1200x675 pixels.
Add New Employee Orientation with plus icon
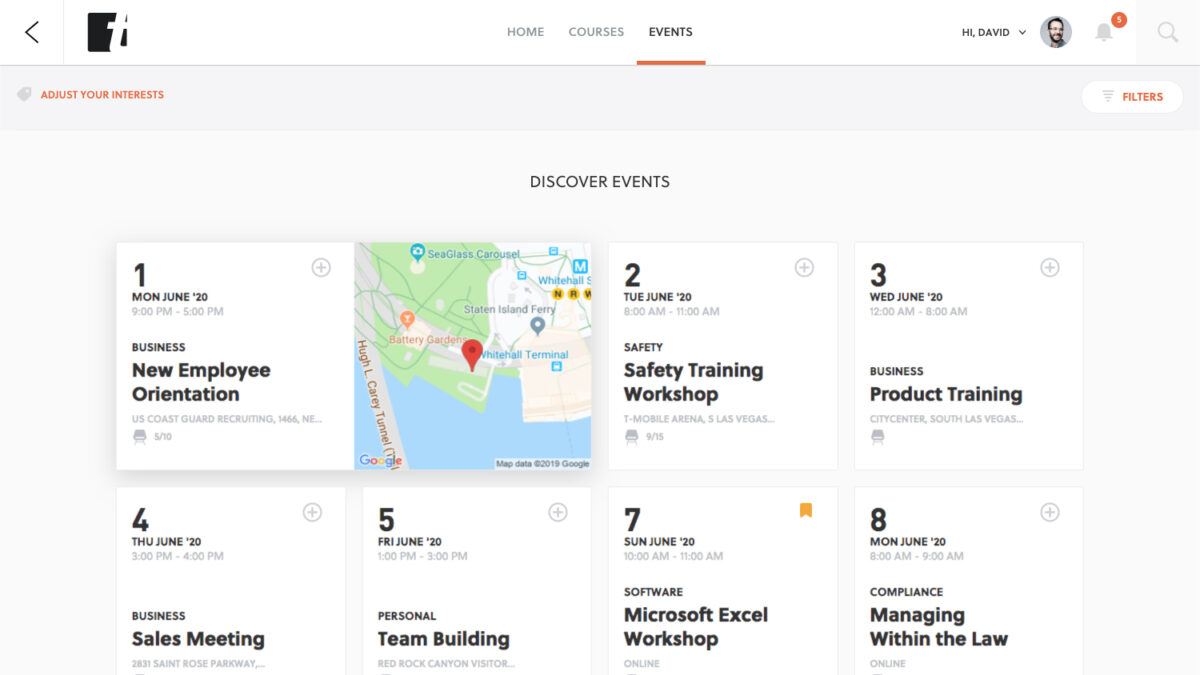coord(321,267)
